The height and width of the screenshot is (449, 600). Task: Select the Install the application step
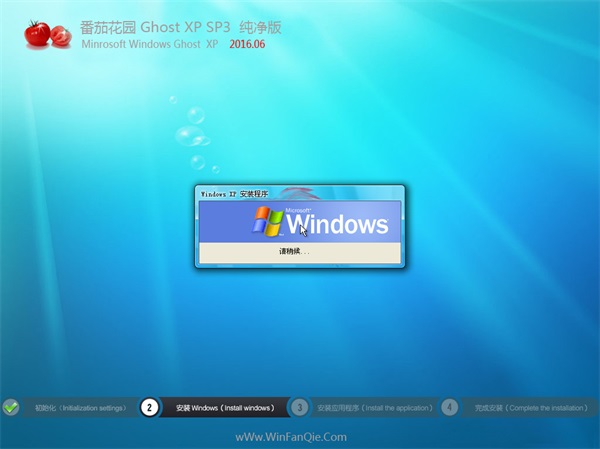[375, 408]
